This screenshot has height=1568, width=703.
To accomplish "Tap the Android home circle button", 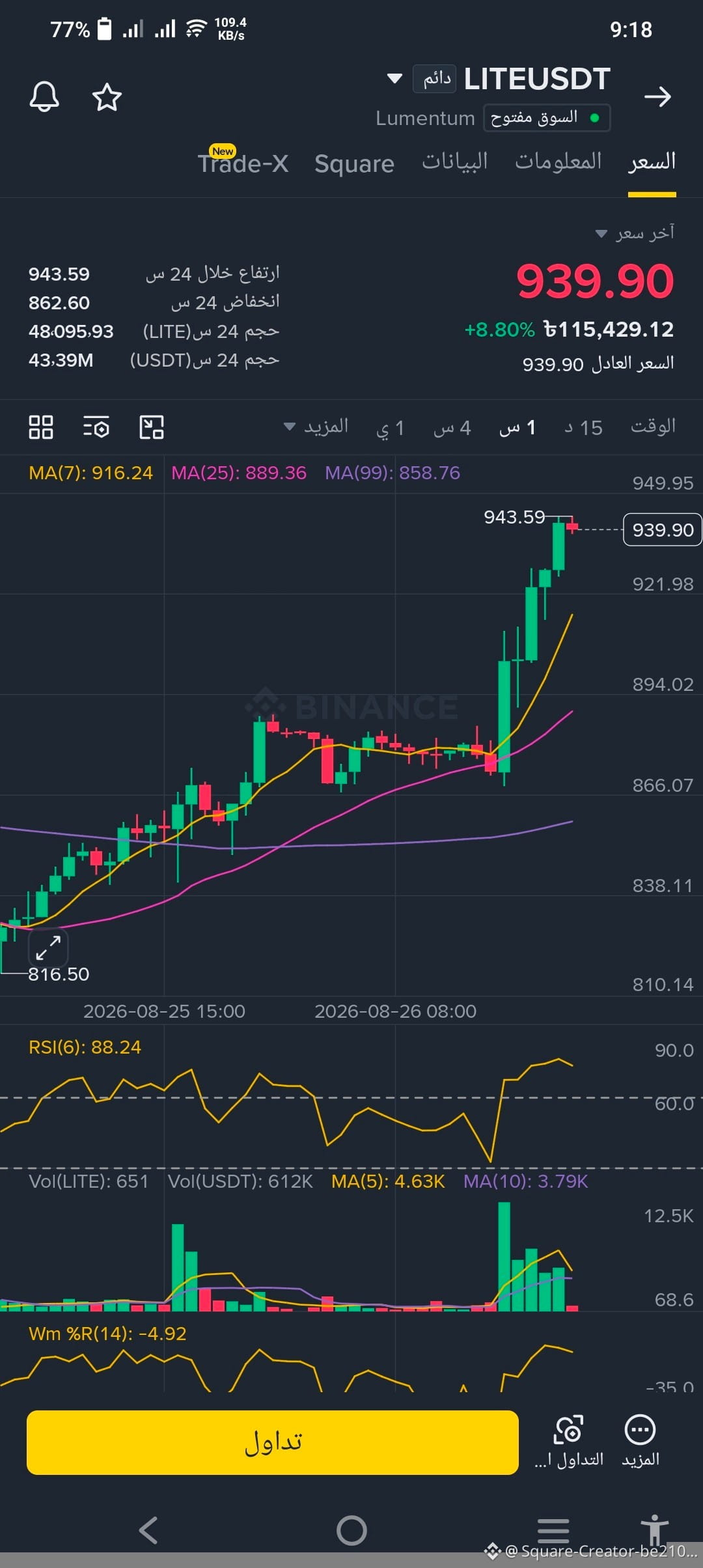I will [351, 1530].
